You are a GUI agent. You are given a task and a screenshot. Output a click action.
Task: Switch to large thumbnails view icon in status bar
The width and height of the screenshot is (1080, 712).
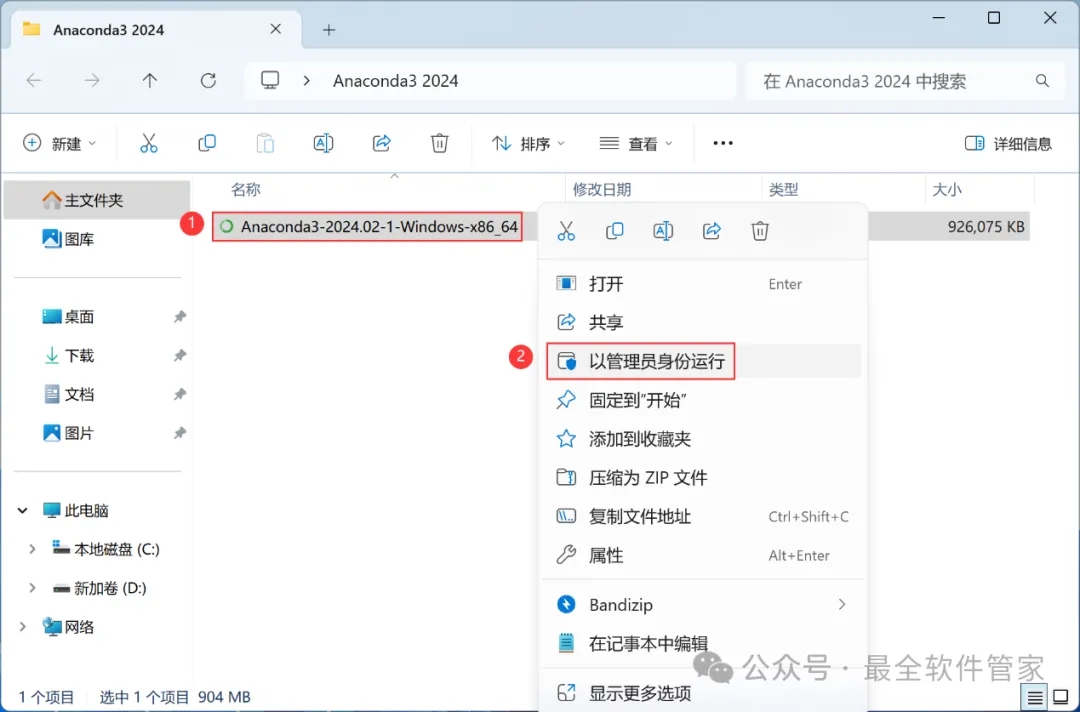[x=1061, y=698]
